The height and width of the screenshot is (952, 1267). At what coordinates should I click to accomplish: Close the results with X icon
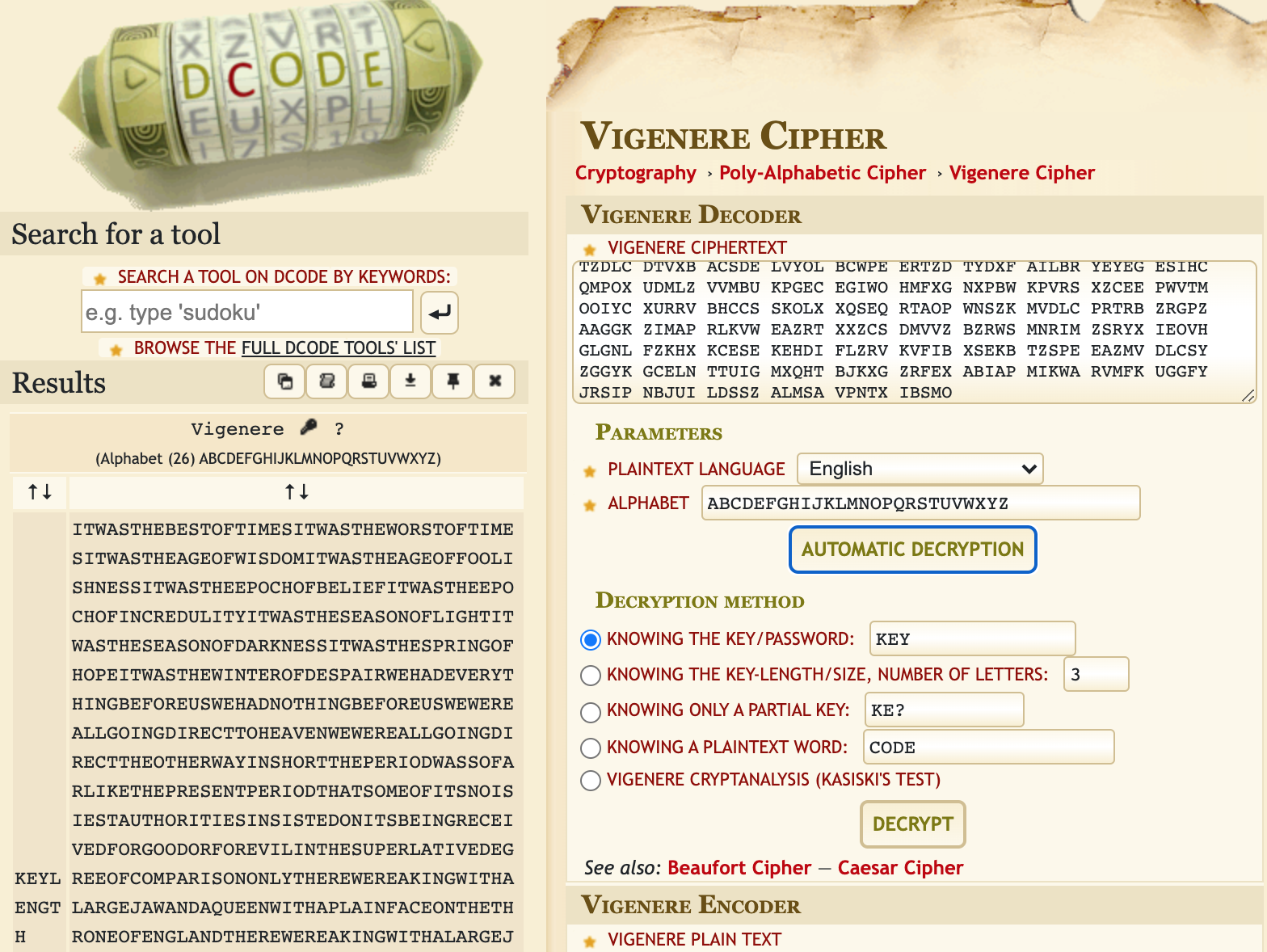click(x=495, y=381)
